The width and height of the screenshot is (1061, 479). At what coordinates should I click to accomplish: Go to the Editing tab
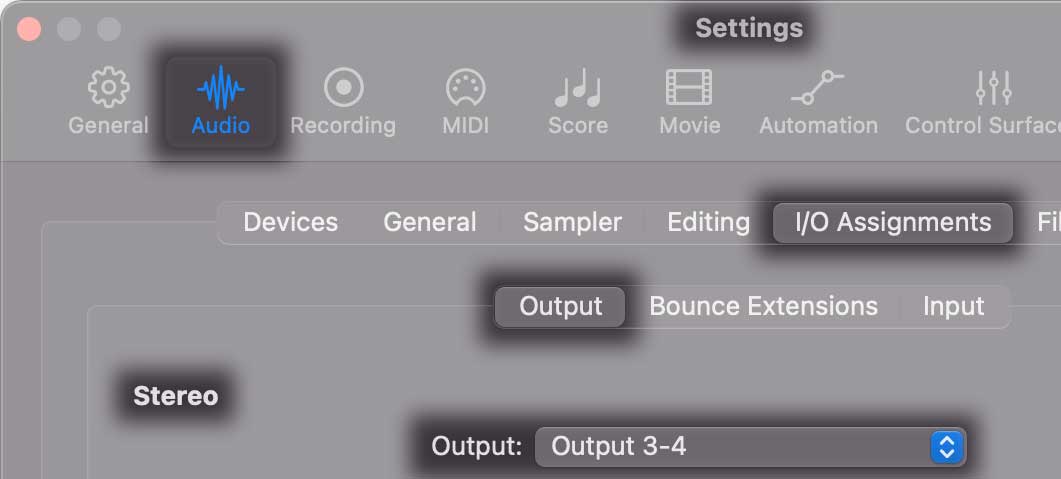[708, 222]
